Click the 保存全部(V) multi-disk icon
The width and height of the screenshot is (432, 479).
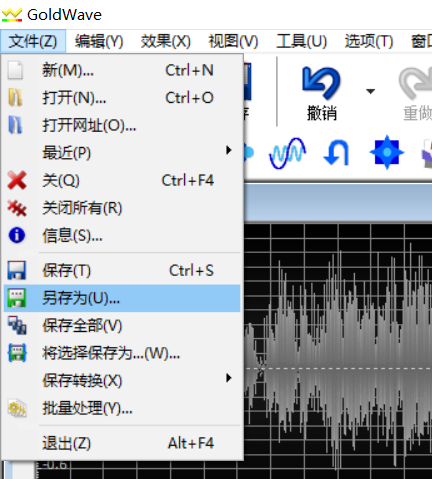click(17, 326)
